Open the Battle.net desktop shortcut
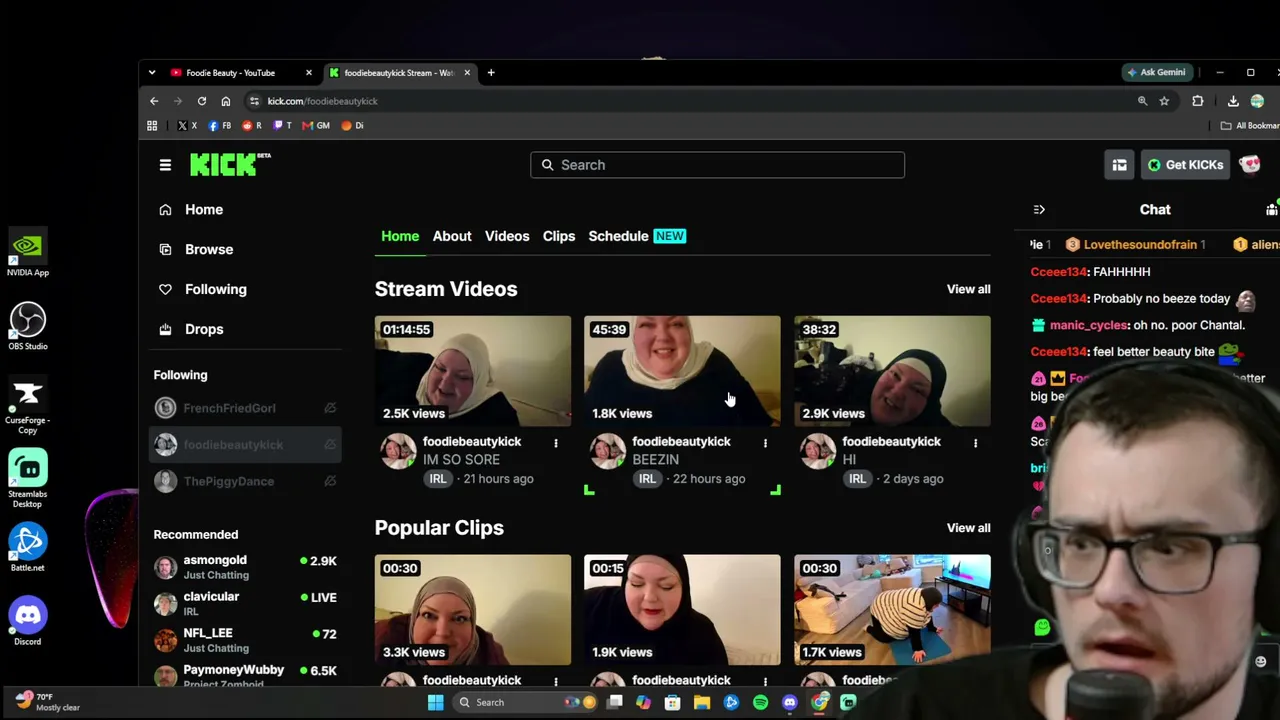Viewport: 1280px width, 720px height. tap(28, 548)
